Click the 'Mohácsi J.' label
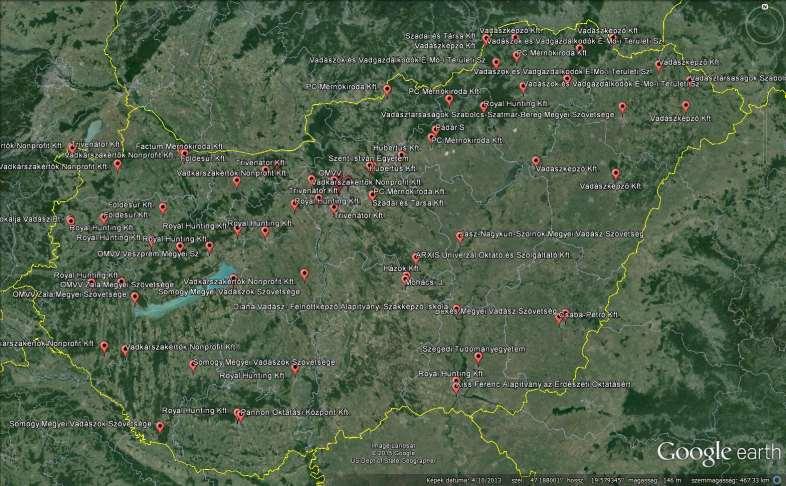The image size is (786, 486). click(x=424, y=282)
